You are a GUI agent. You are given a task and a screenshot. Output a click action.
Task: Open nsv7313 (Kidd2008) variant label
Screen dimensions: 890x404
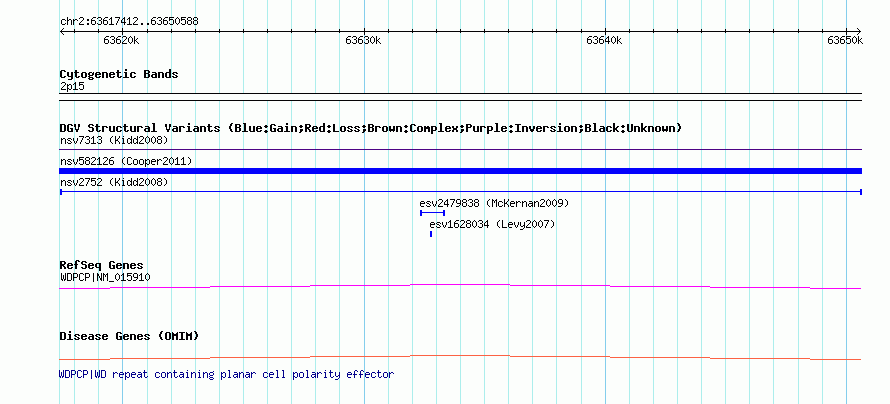click(114, 140)
